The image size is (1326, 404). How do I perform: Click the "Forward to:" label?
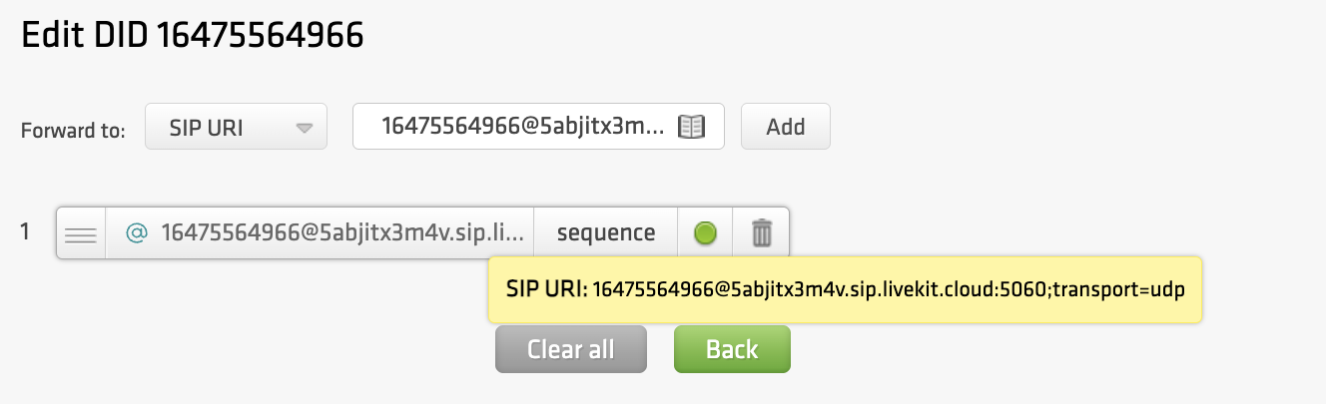point(73,129)
